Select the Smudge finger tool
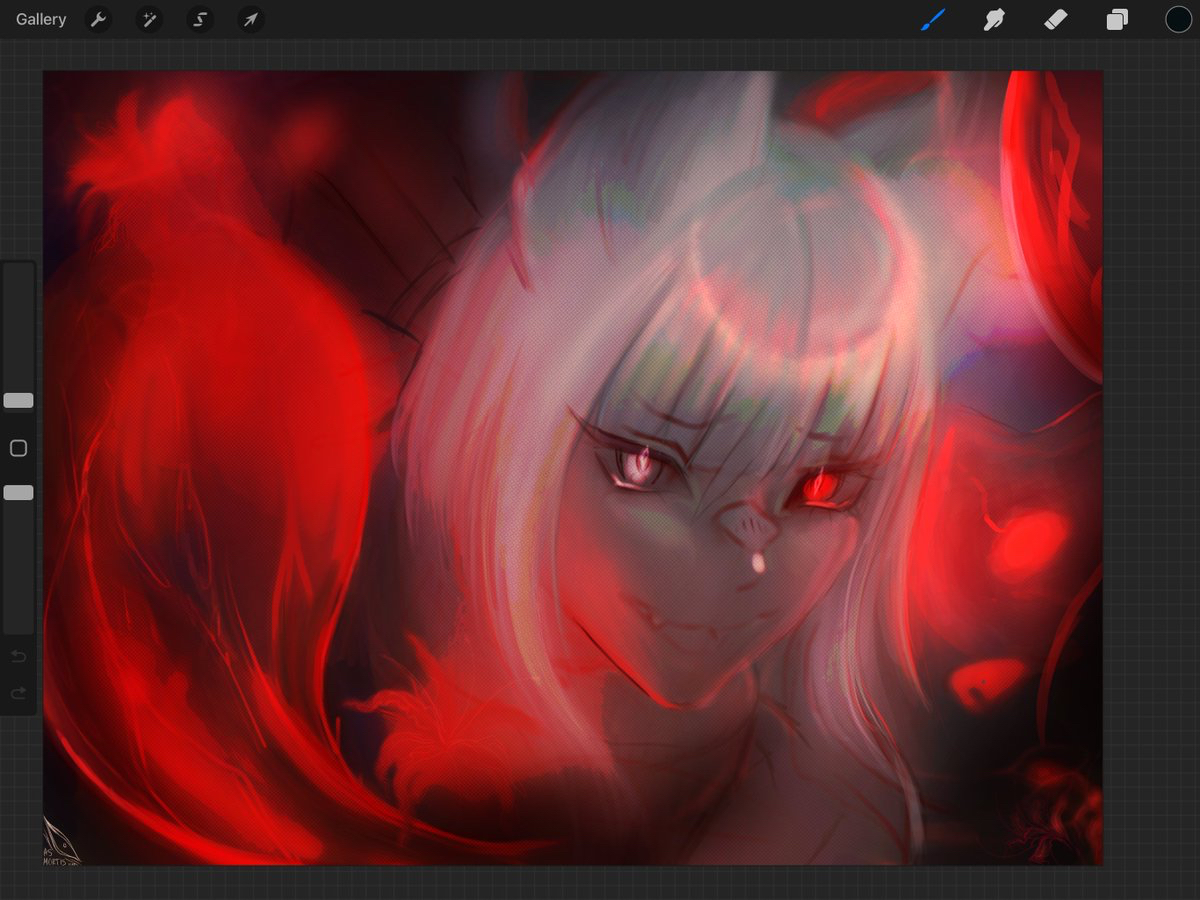 coord(993,20)
